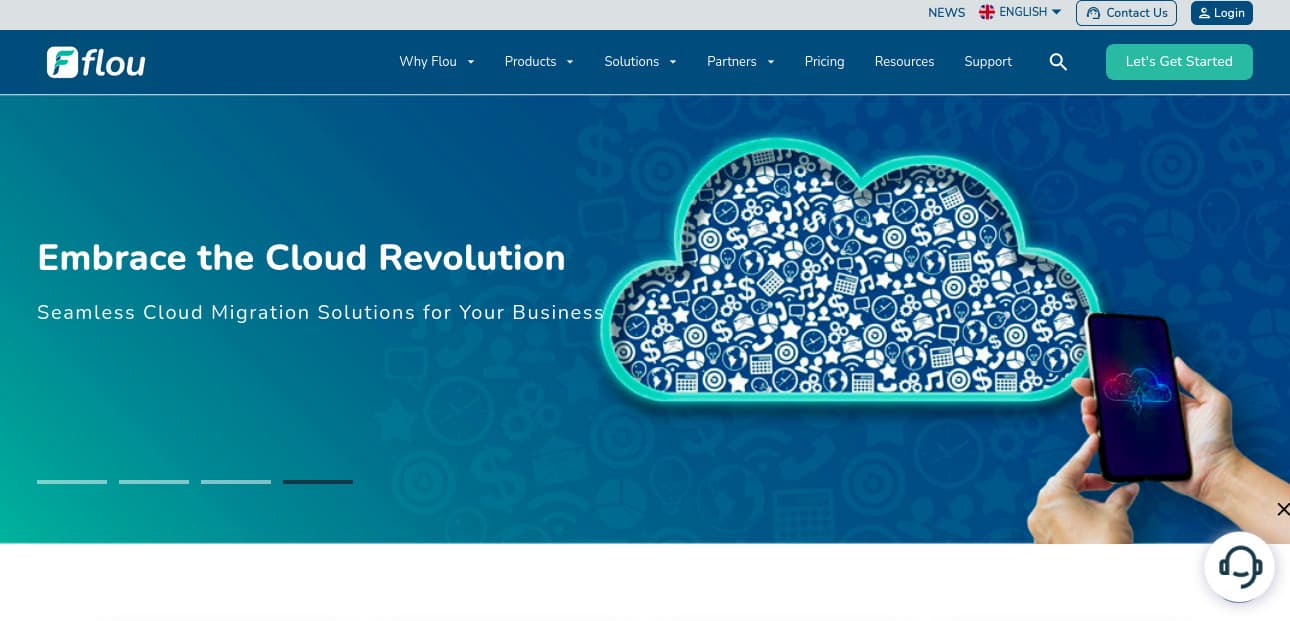Open the search bar via magnifier icon

point(1058,62)
